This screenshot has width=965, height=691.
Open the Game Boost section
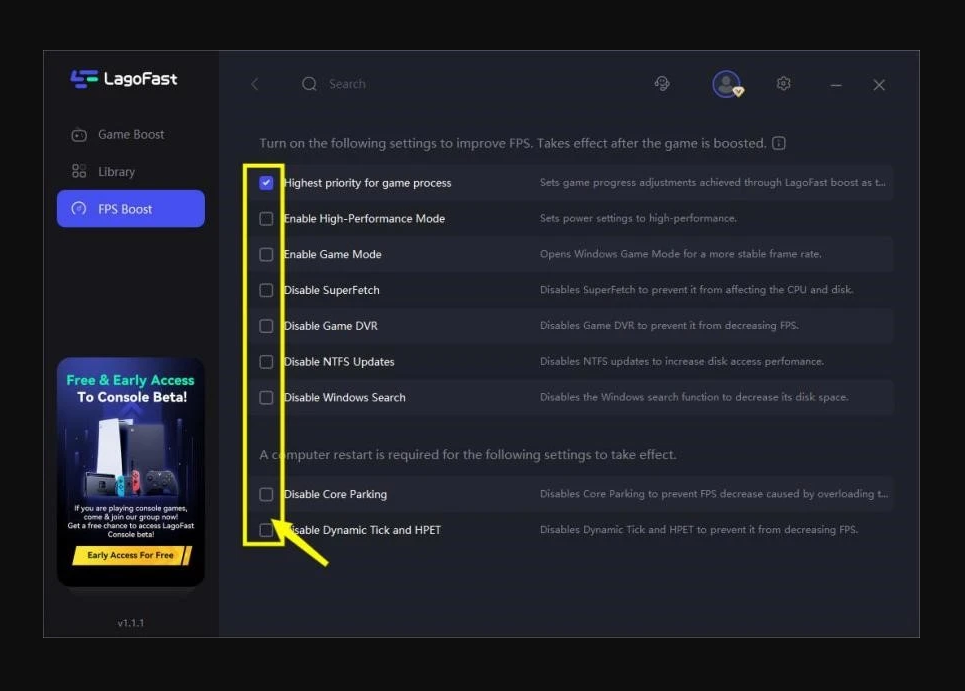[x=130, y=135]
